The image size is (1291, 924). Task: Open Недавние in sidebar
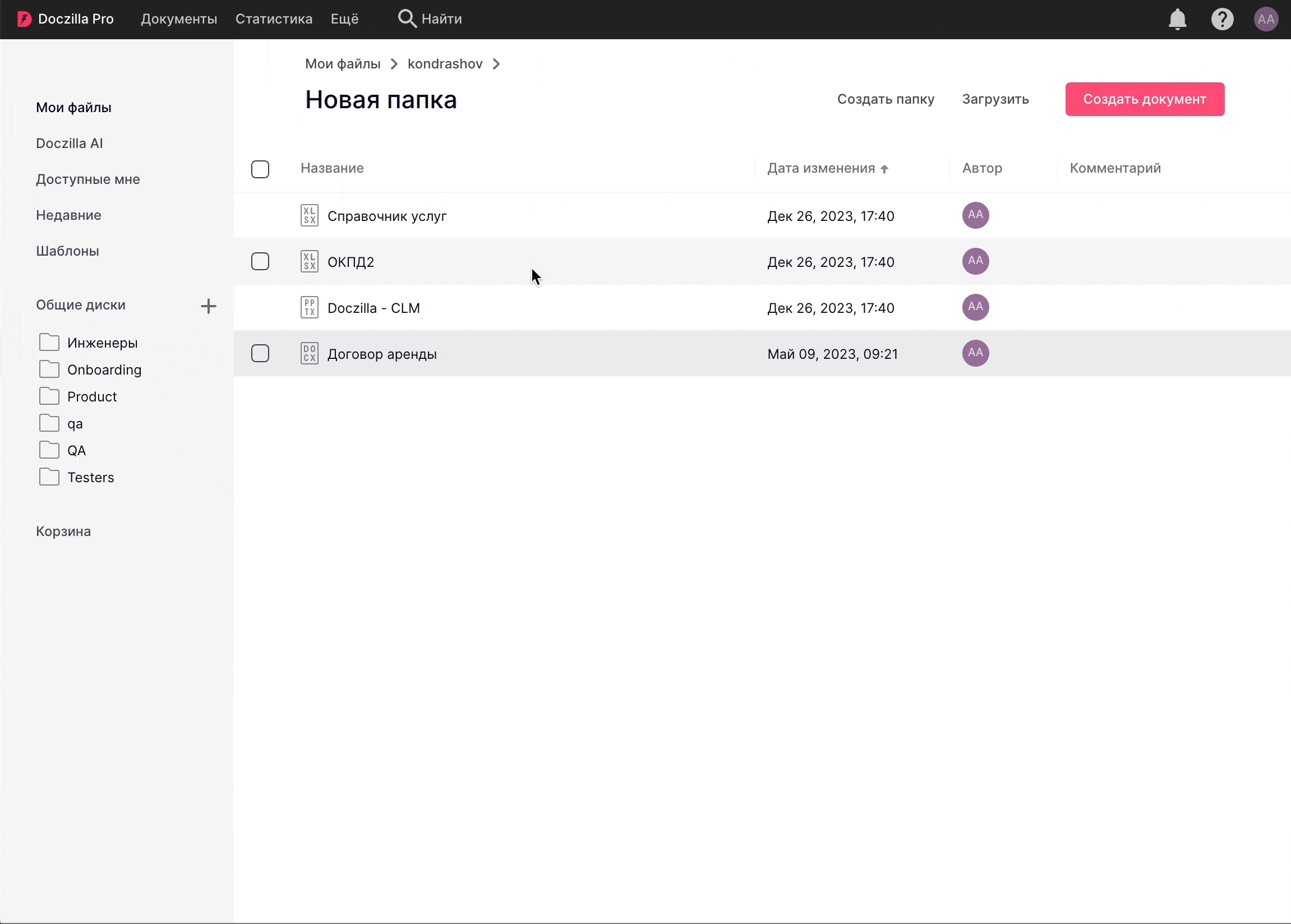pyautogui.click(x=68, y=215)
